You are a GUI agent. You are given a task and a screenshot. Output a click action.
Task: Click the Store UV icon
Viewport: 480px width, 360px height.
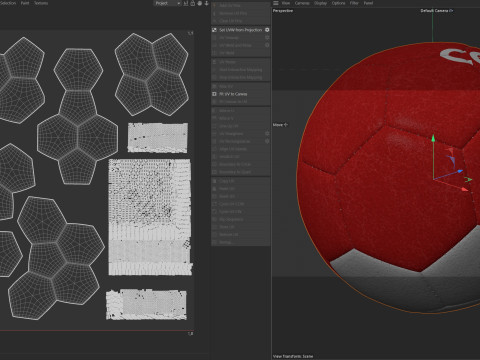[x=214, y=227]
